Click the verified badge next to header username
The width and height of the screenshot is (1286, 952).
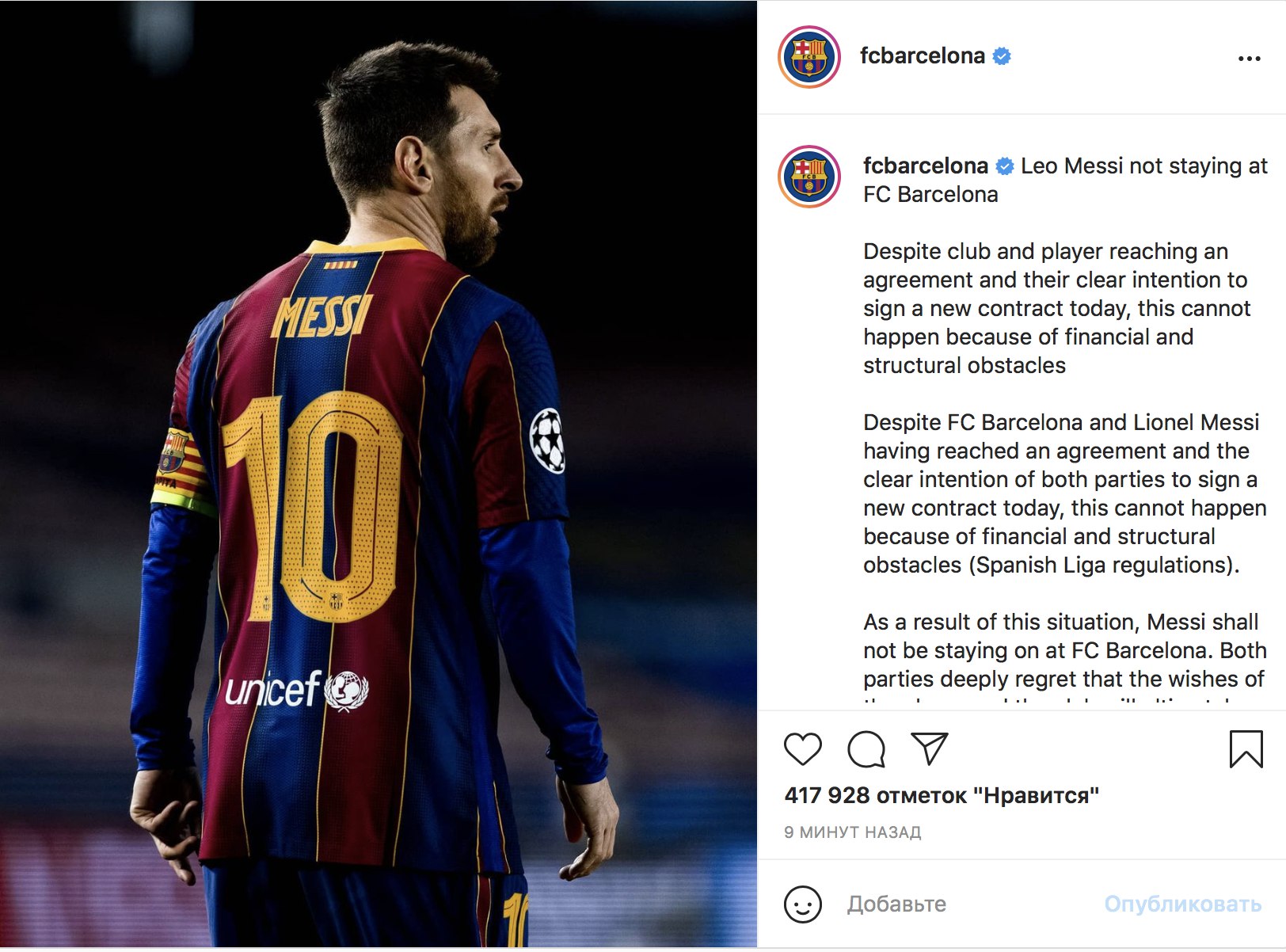pos(1002,56)
